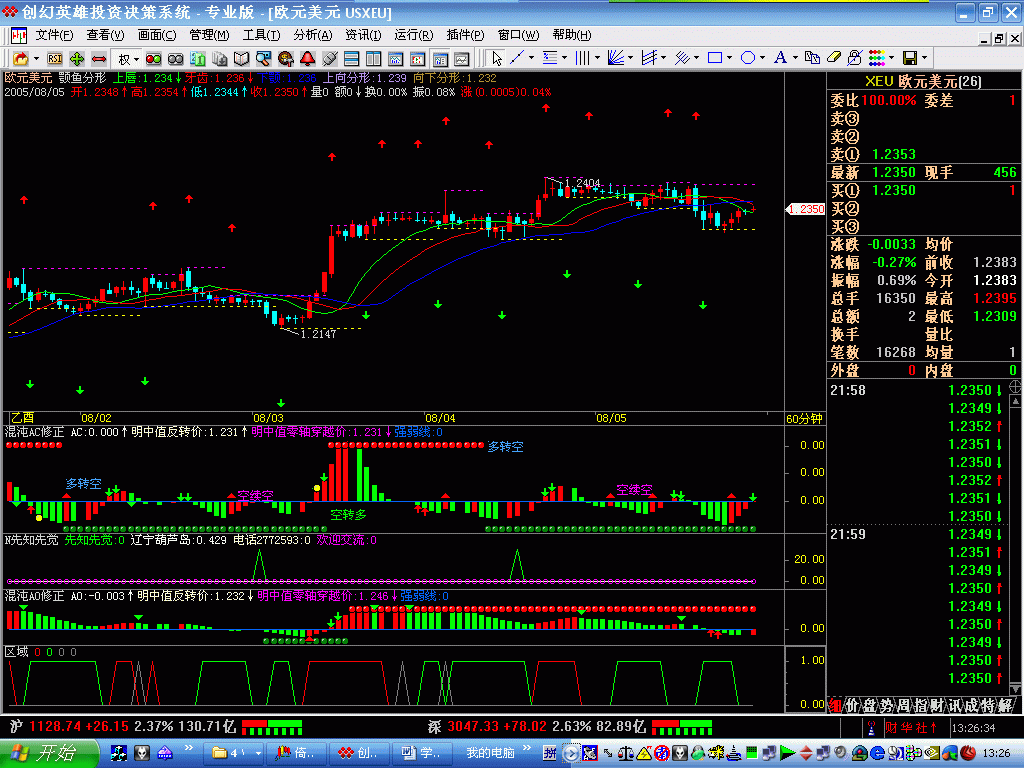Open the color palette dots picker
1024x768 pixels.
click(876, 58)
